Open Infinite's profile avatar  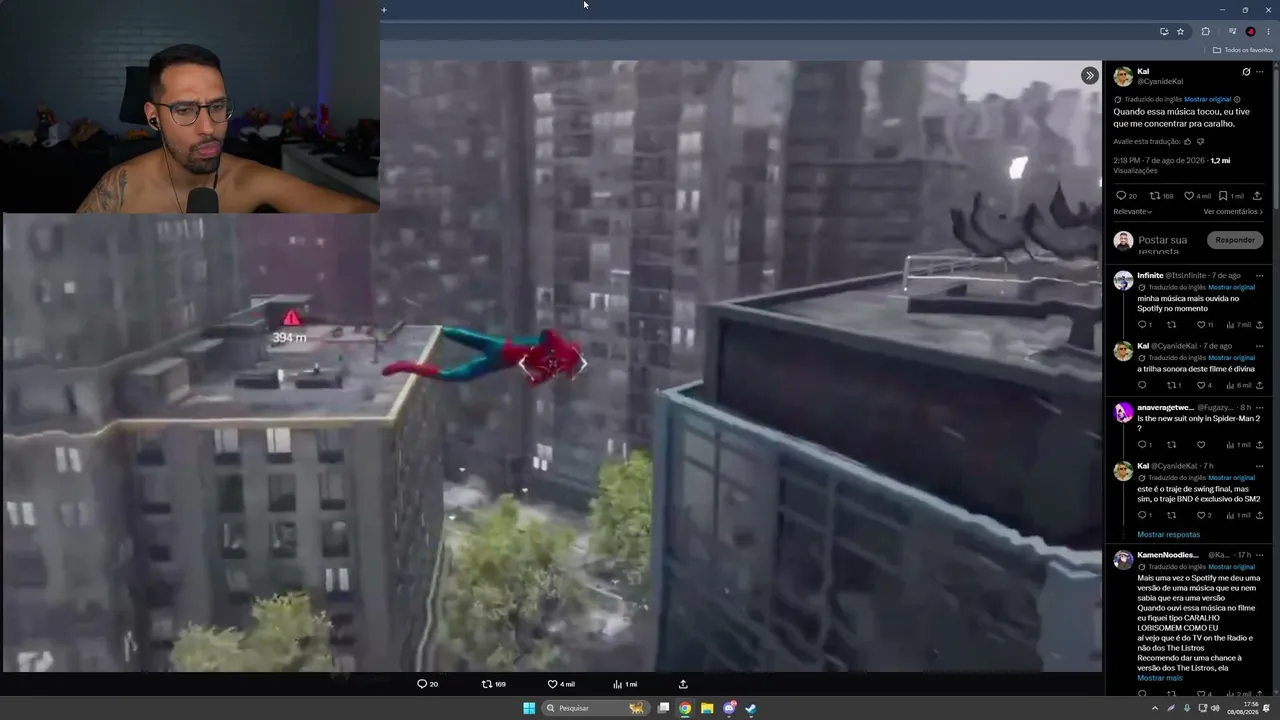(x=1123, y=280)
